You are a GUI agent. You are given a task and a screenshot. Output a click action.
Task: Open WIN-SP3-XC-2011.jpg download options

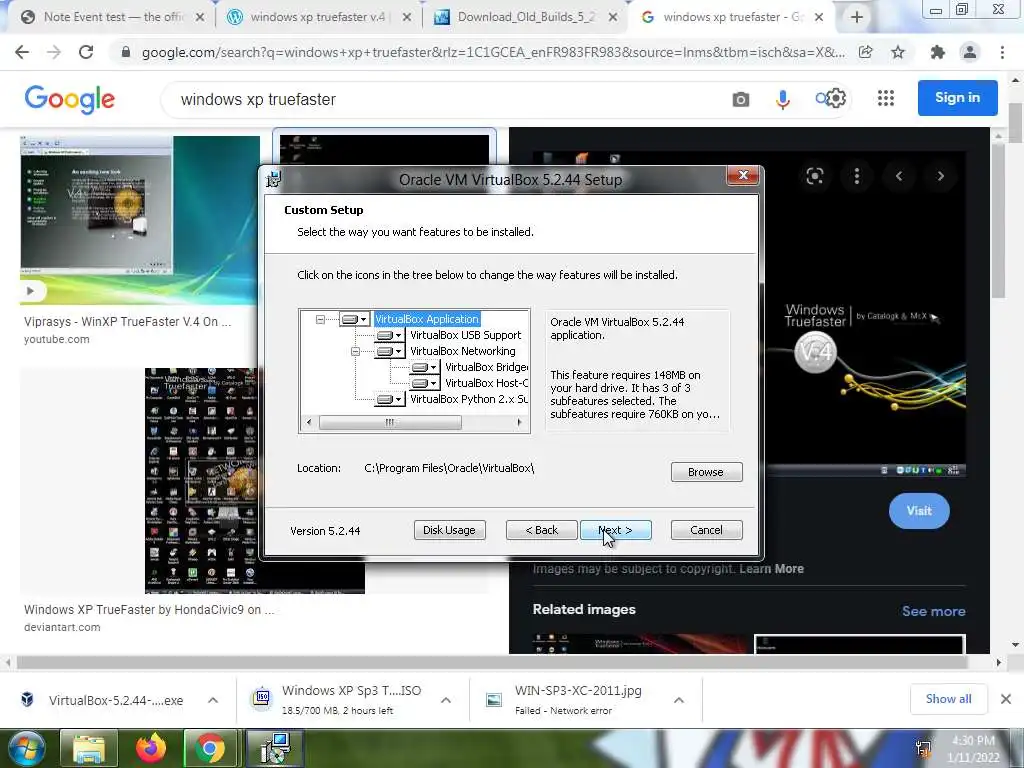point(679,700)
